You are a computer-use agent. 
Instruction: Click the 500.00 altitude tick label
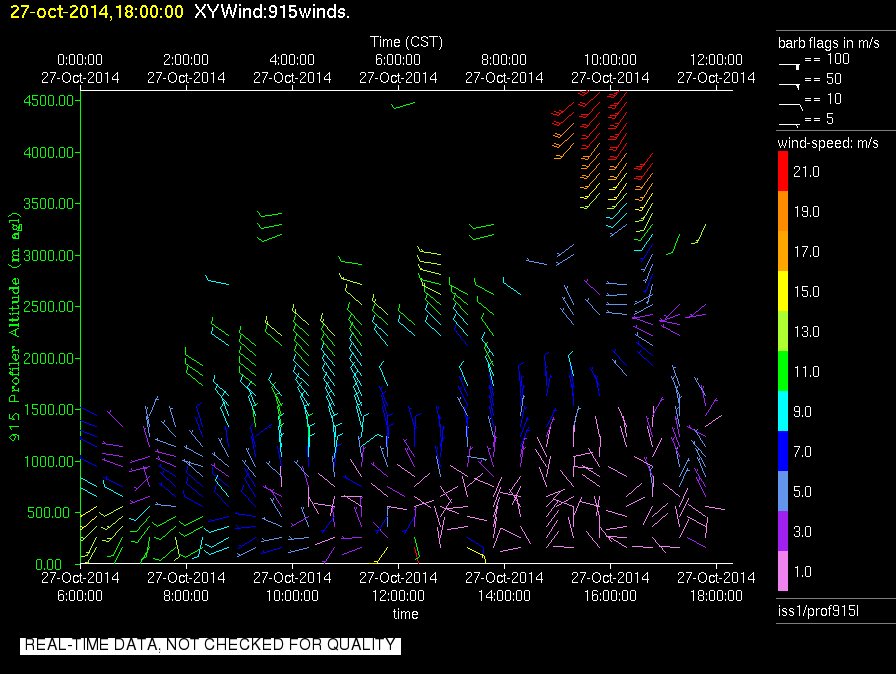pos(50,512)
